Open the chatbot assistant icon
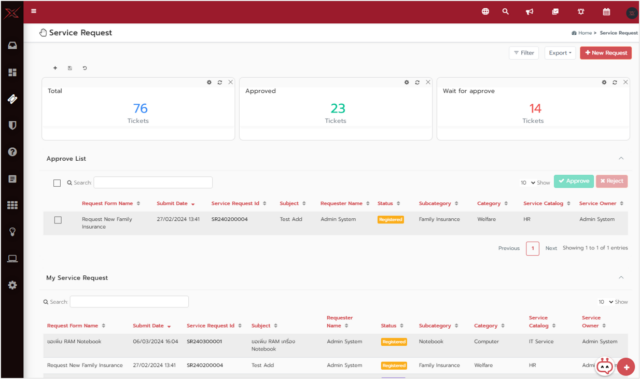 tap(604, 366)
